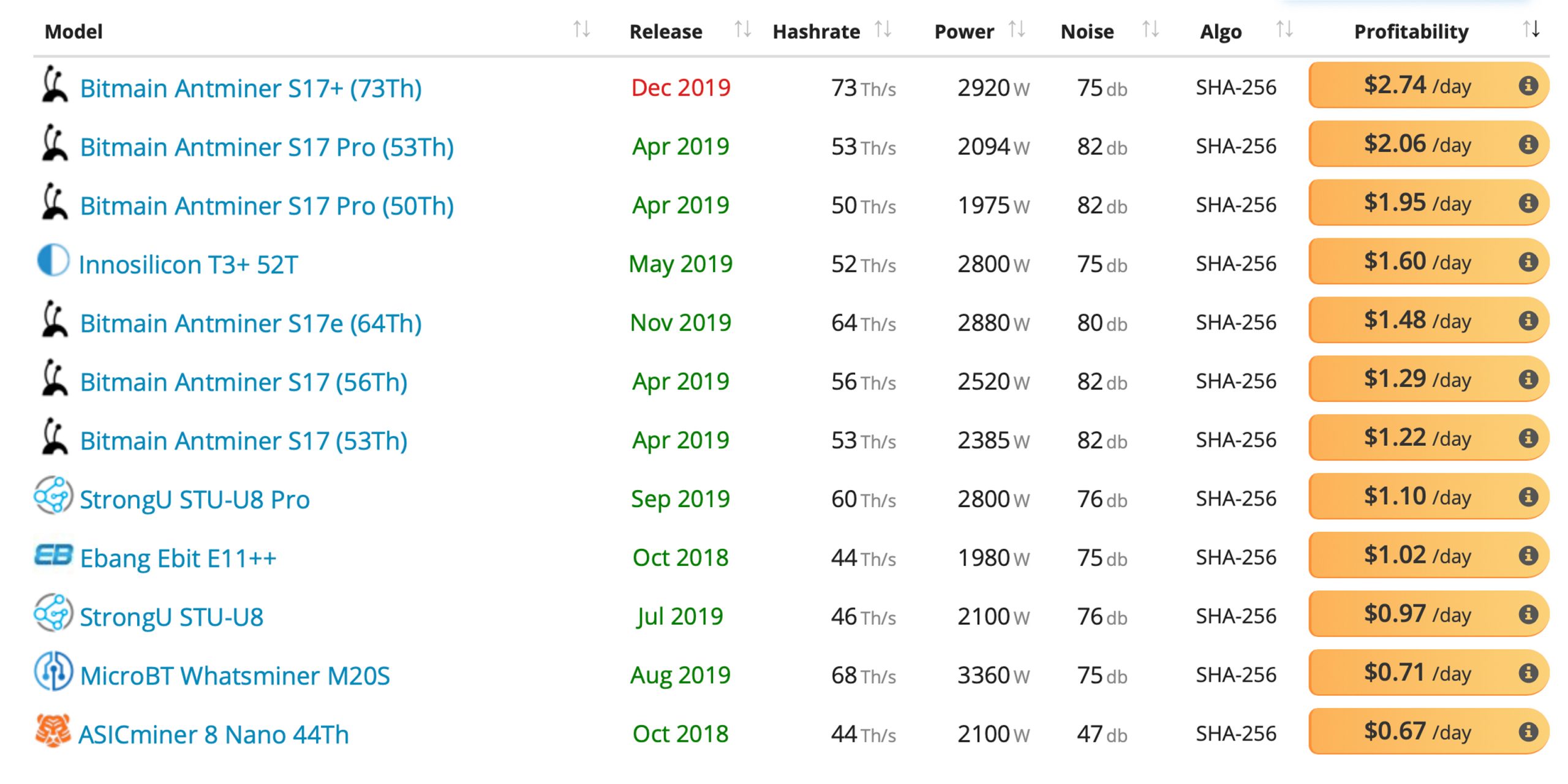The width and height of the screenshot is (1568, 784).
Task: Open info icon on the $2.06/day profitability
Action: 1528,144
